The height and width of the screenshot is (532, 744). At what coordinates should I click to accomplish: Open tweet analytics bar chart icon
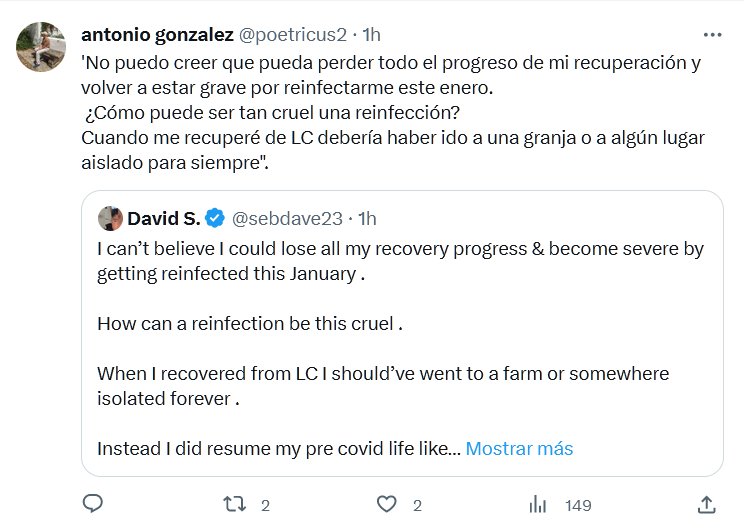[538, 504]
